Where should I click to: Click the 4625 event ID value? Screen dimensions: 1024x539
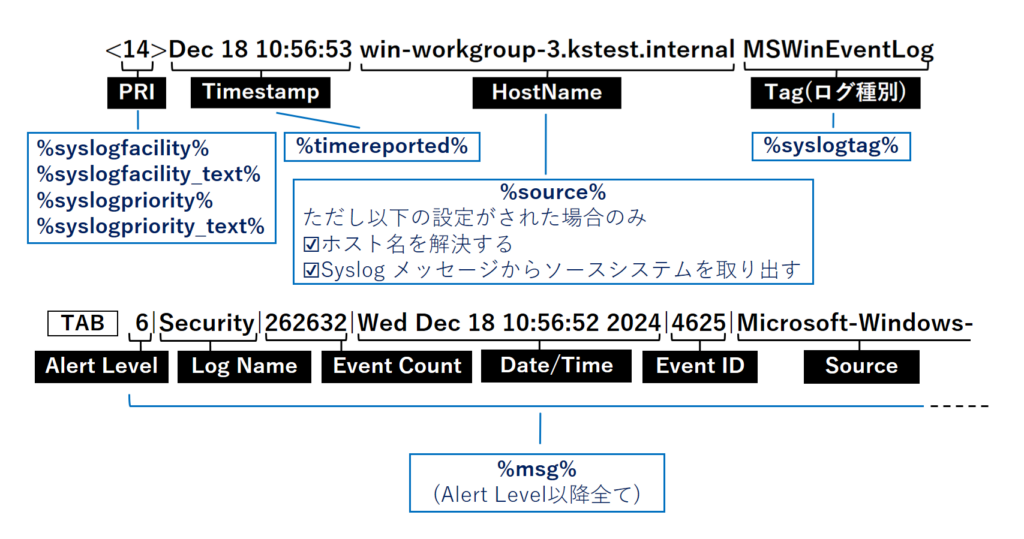pos(698,323)
